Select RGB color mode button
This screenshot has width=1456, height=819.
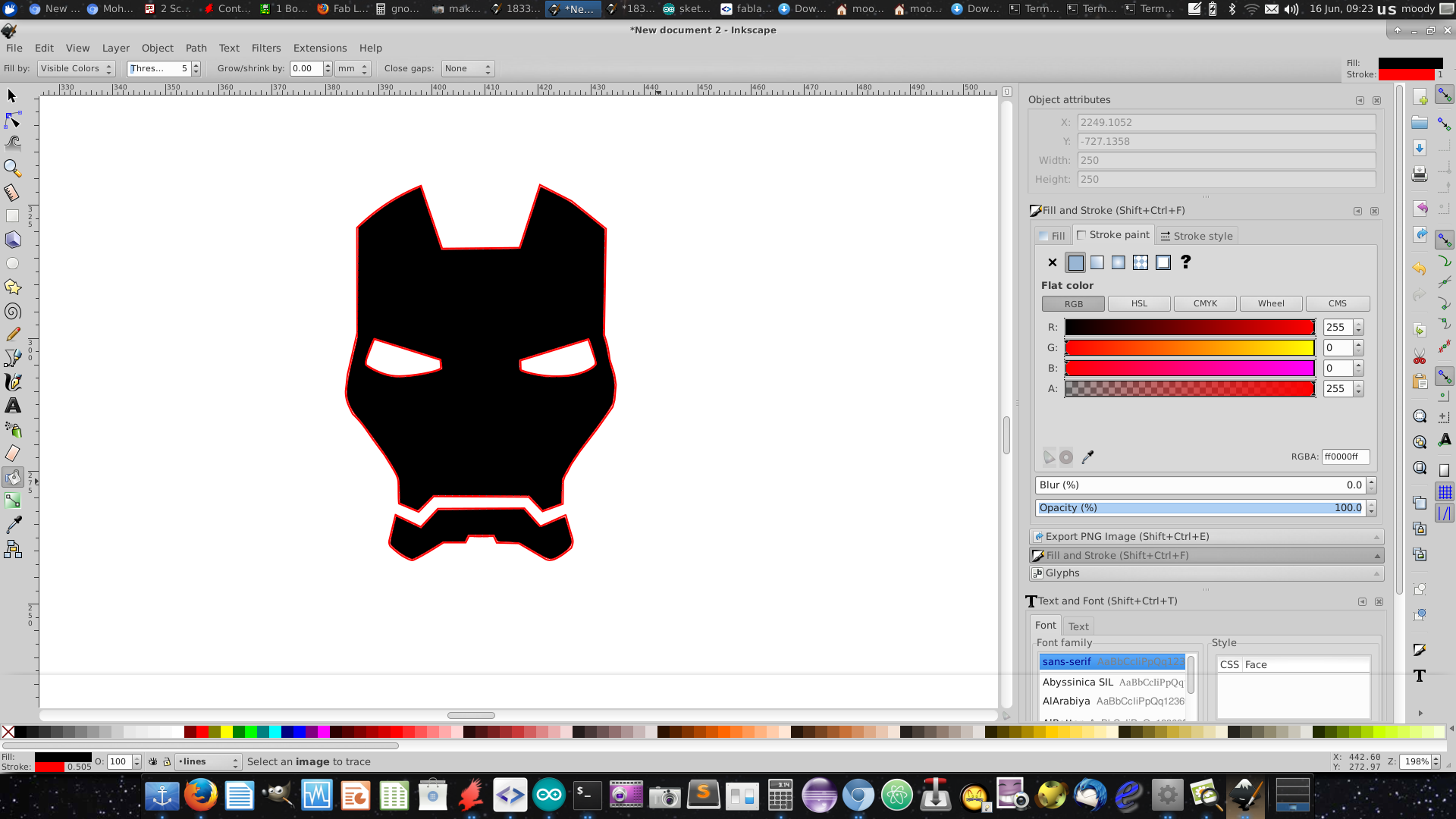click(1073, 304)
